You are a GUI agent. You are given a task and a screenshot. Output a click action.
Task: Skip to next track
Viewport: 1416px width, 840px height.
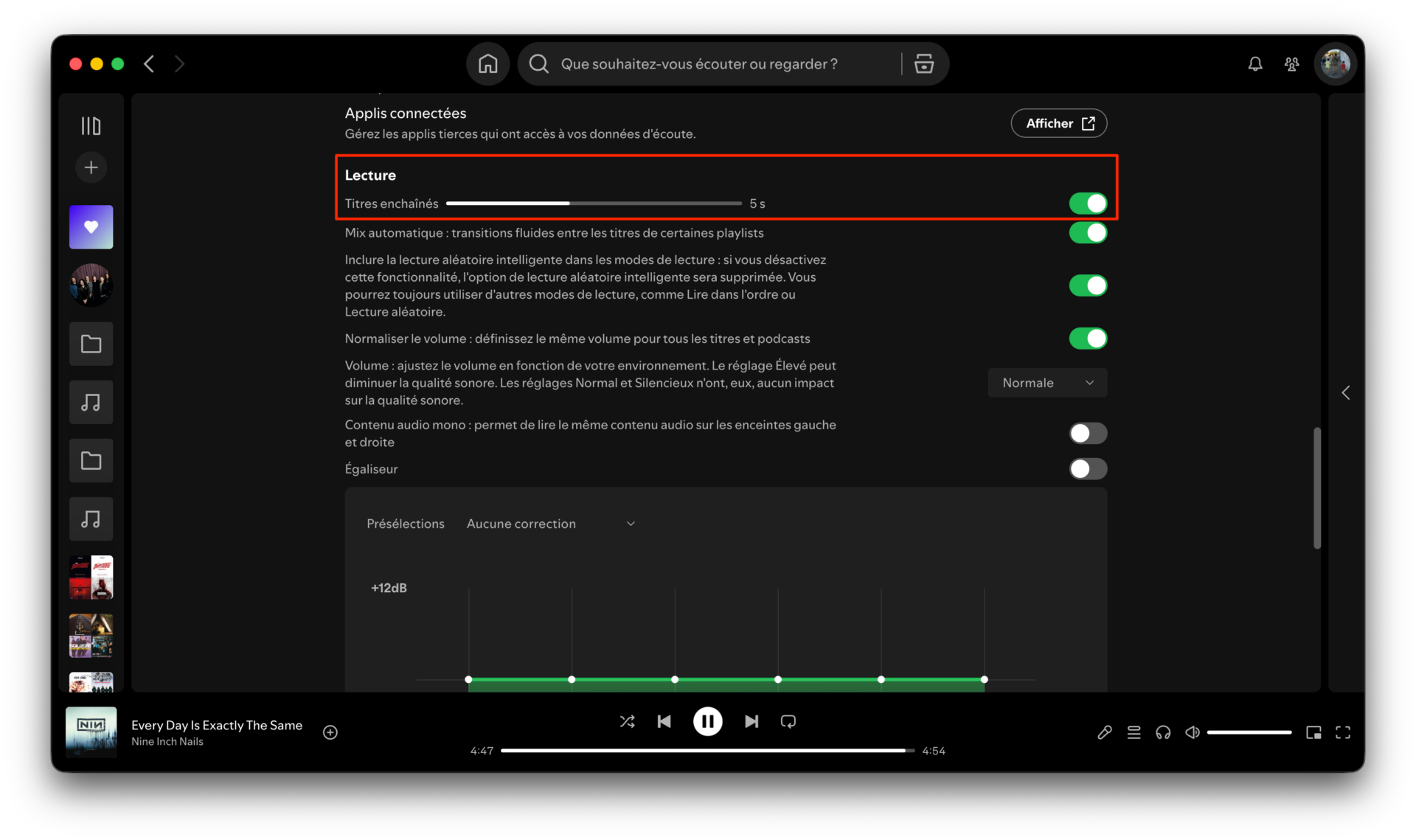(x=752, y=721)
